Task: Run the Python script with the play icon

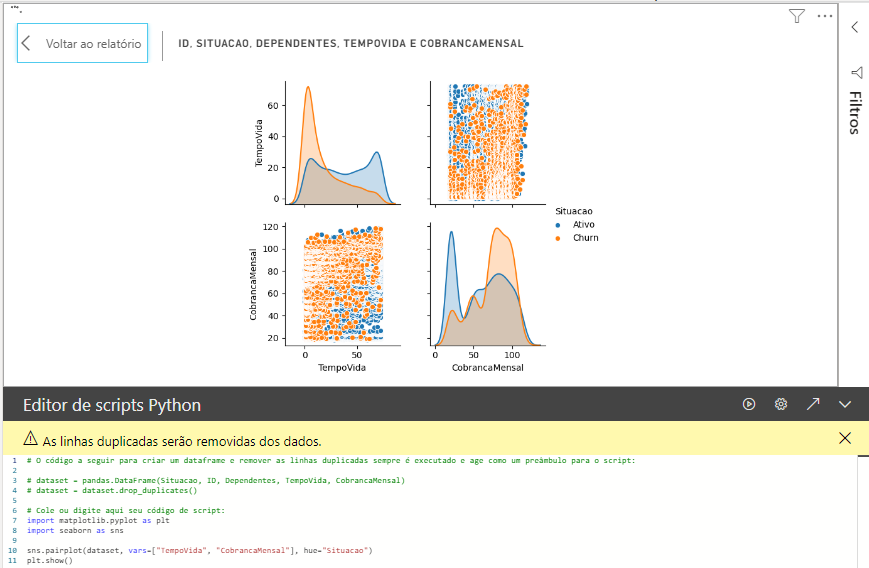Action: (x=749, y=404)
